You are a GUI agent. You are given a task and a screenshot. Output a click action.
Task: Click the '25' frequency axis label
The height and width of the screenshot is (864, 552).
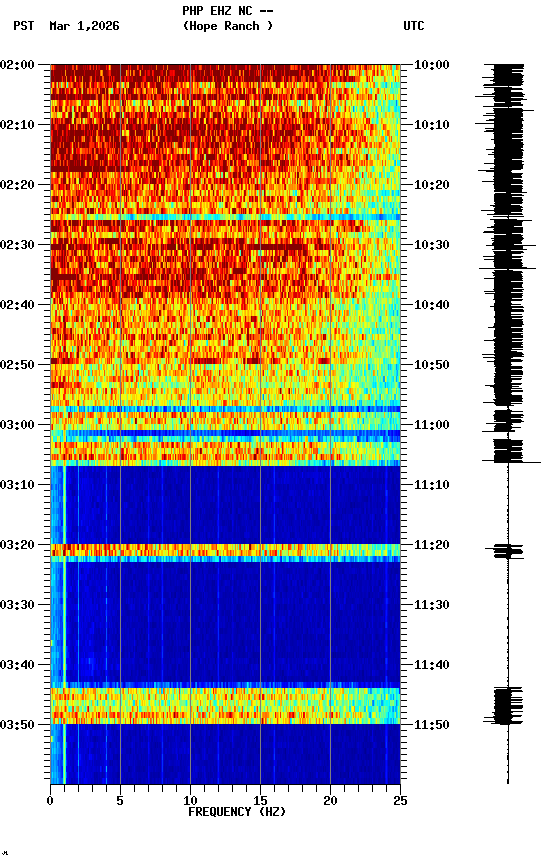pos(400,801)
